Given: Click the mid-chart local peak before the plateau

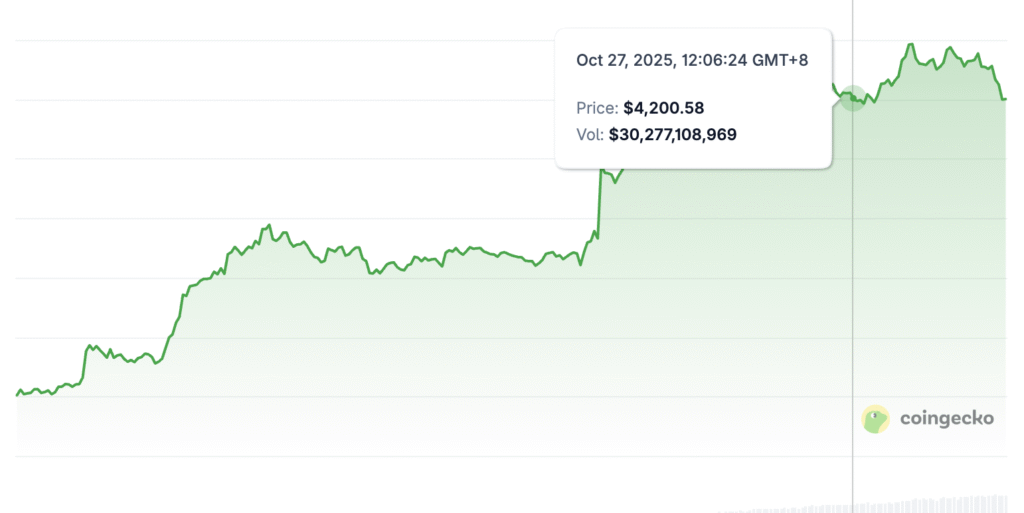Looking at the screenshot, I should (269, 227).
